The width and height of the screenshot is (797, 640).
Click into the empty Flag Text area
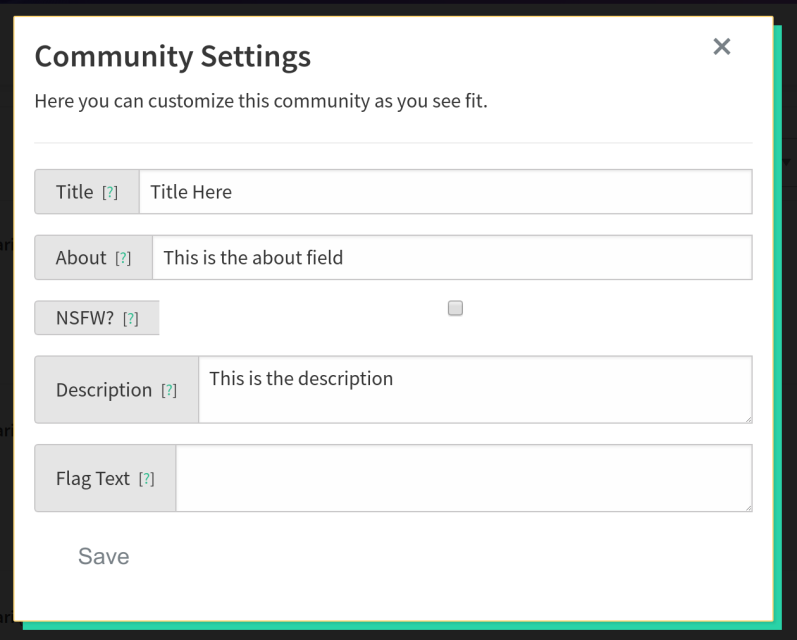(x=464, y=478)
